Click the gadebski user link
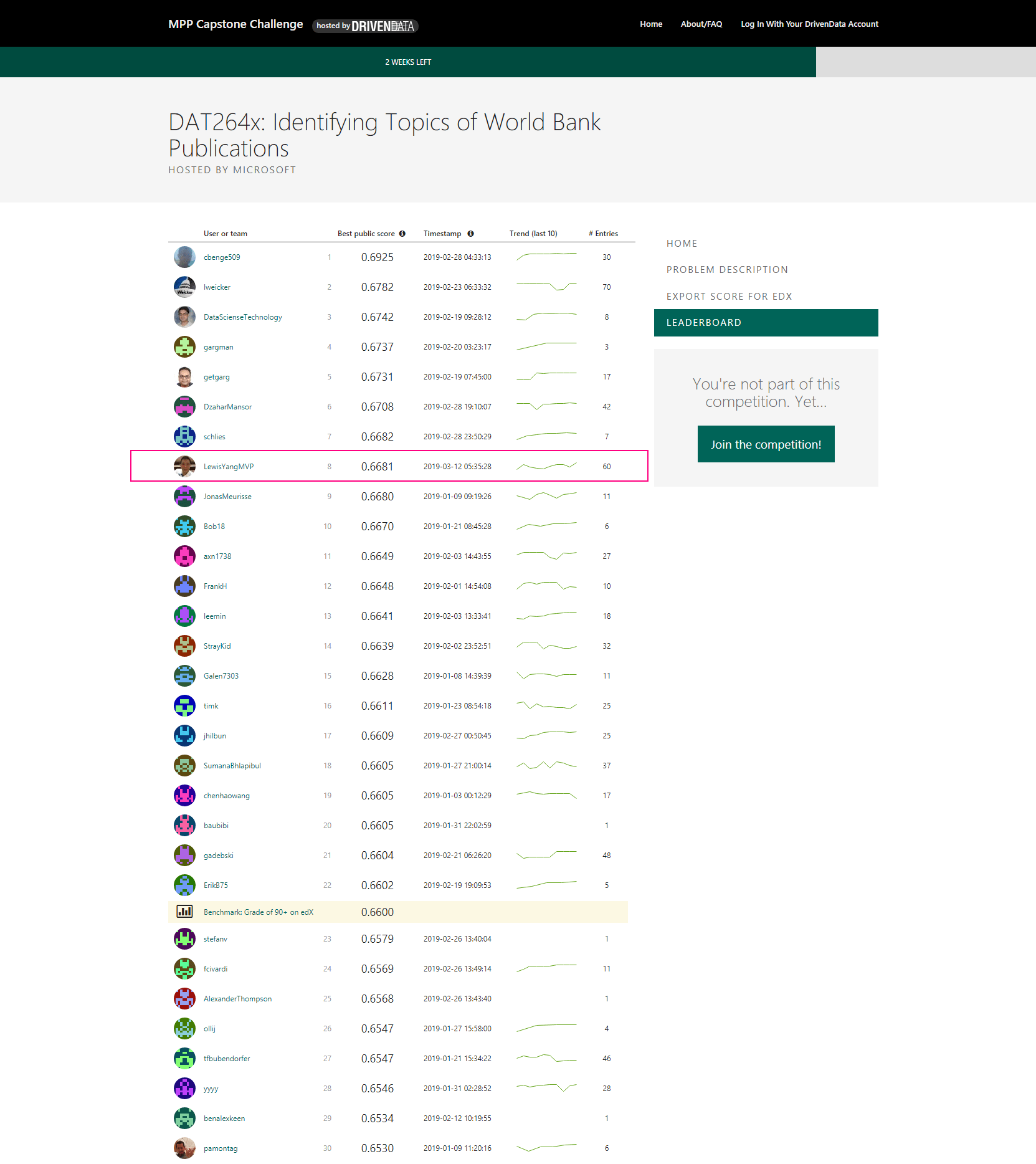Viewport: 1036px width, 1164px height. point(219,856)
